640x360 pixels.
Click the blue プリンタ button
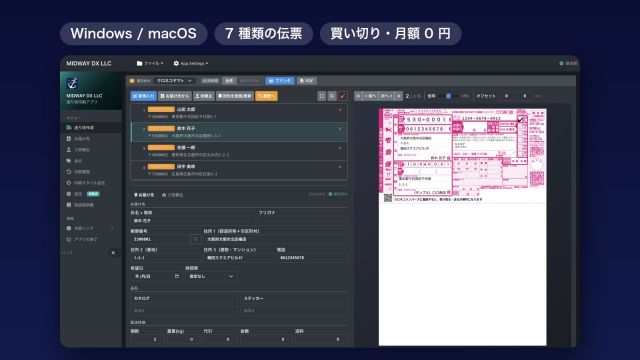click(x=280, y=81)
